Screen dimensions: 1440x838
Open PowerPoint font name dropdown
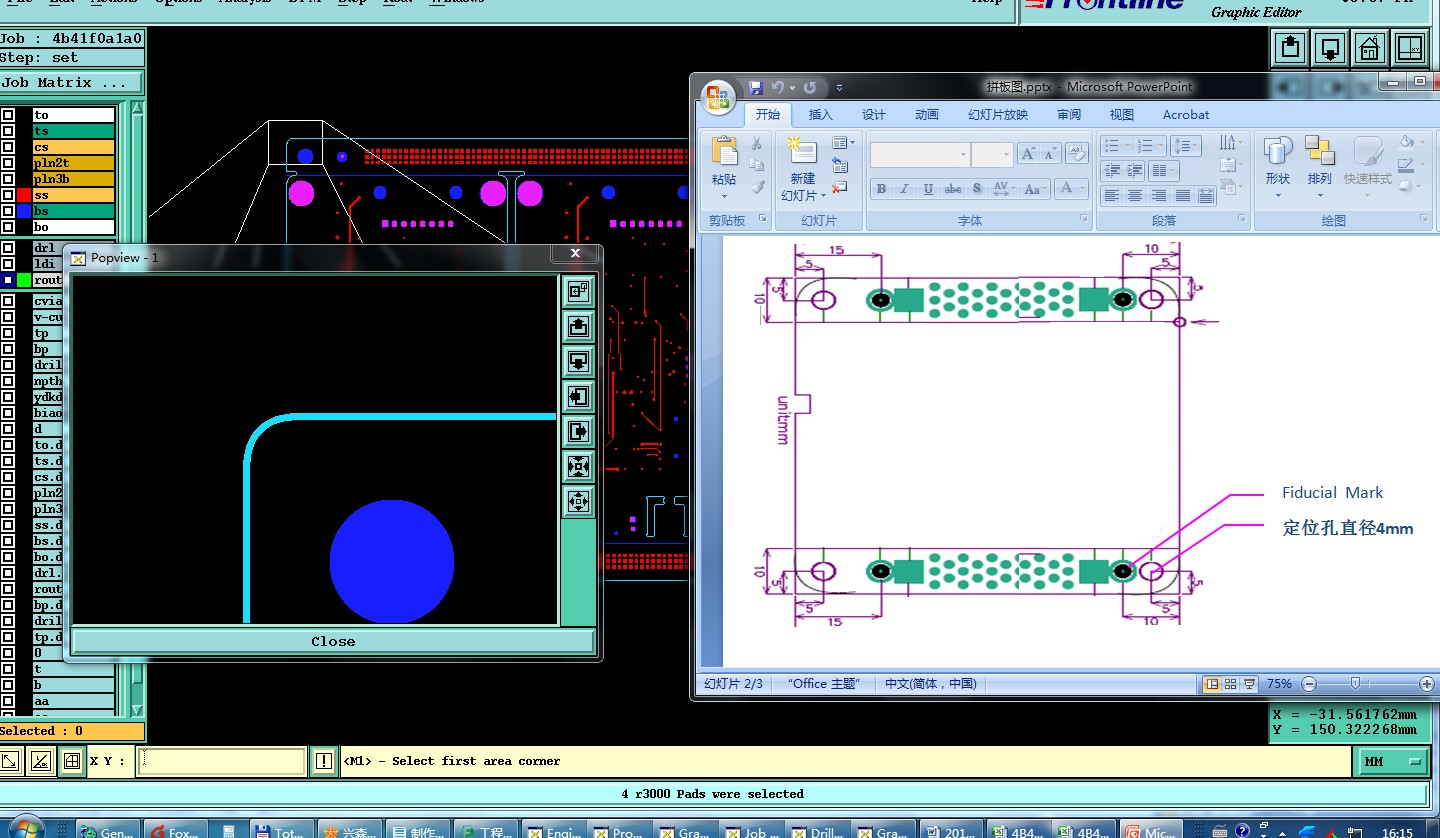coord(963,155)
